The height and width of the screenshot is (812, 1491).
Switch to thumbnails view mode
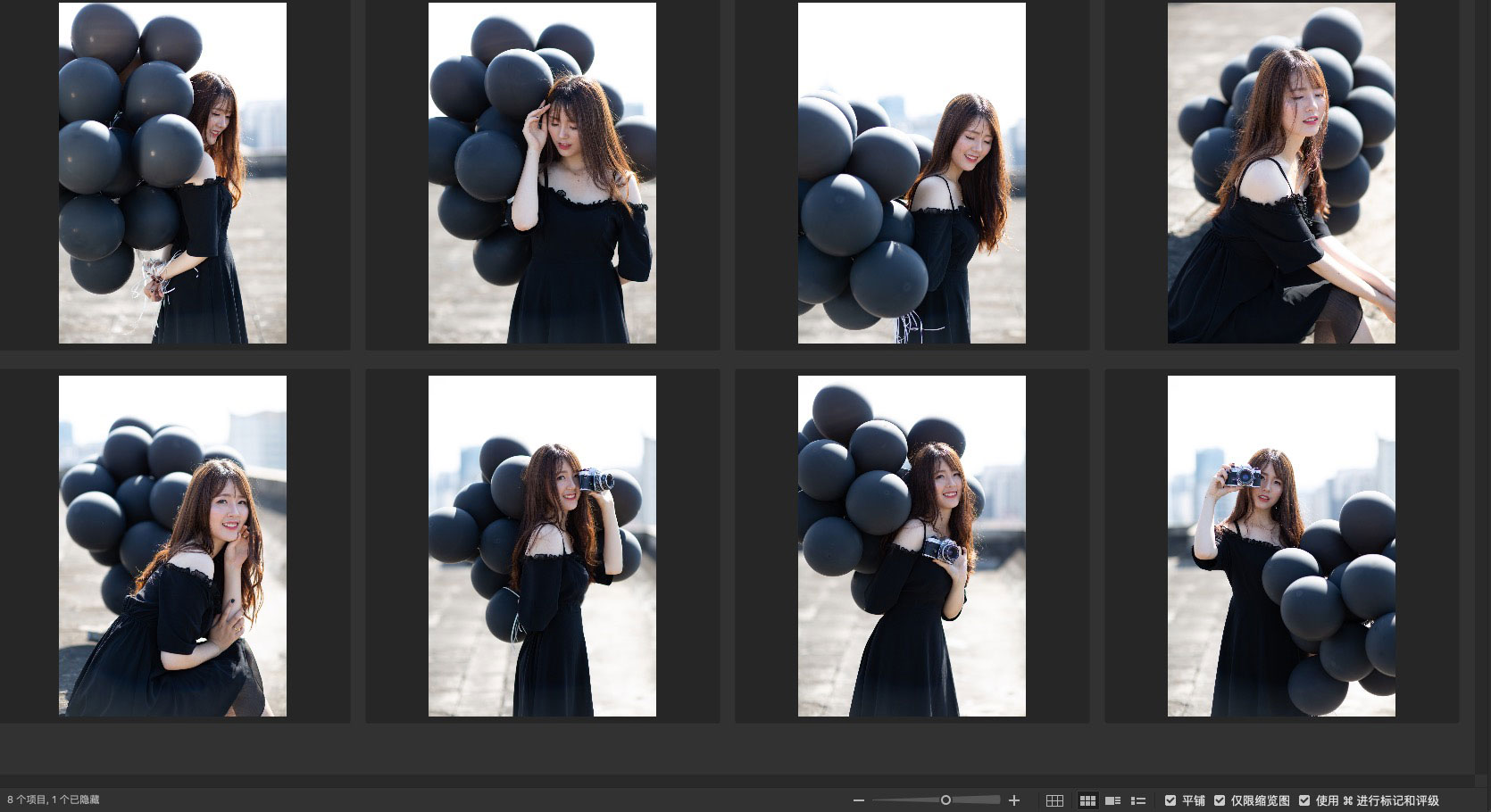(1087, 800)
